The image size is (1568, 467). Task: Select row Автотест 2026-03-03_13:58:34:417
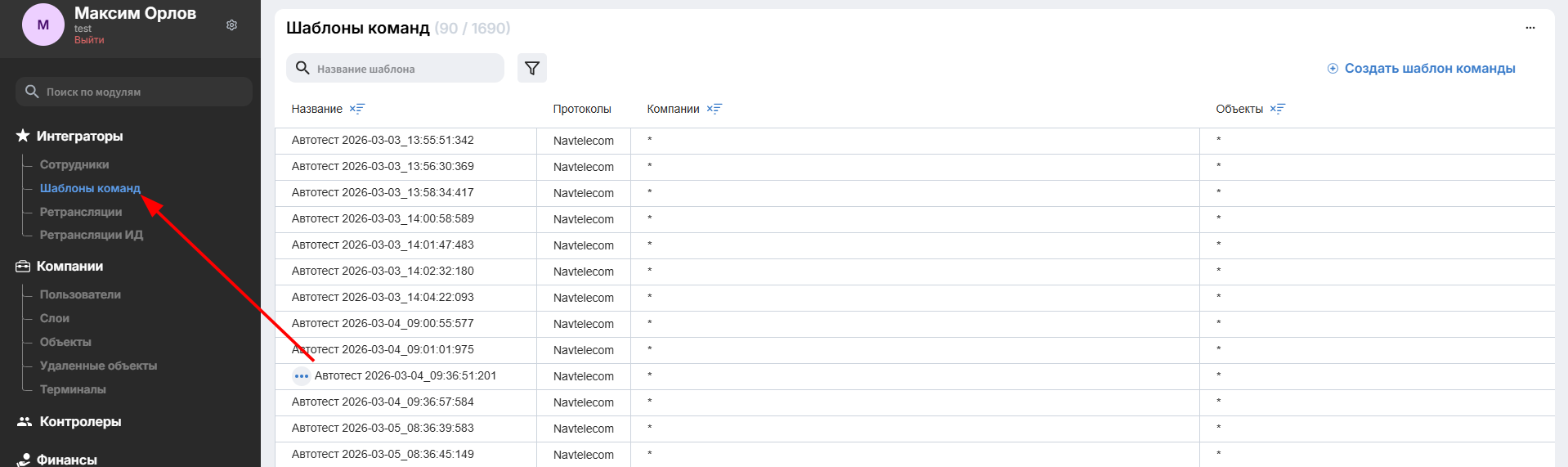pyautogui.click(x=915, y=193)
